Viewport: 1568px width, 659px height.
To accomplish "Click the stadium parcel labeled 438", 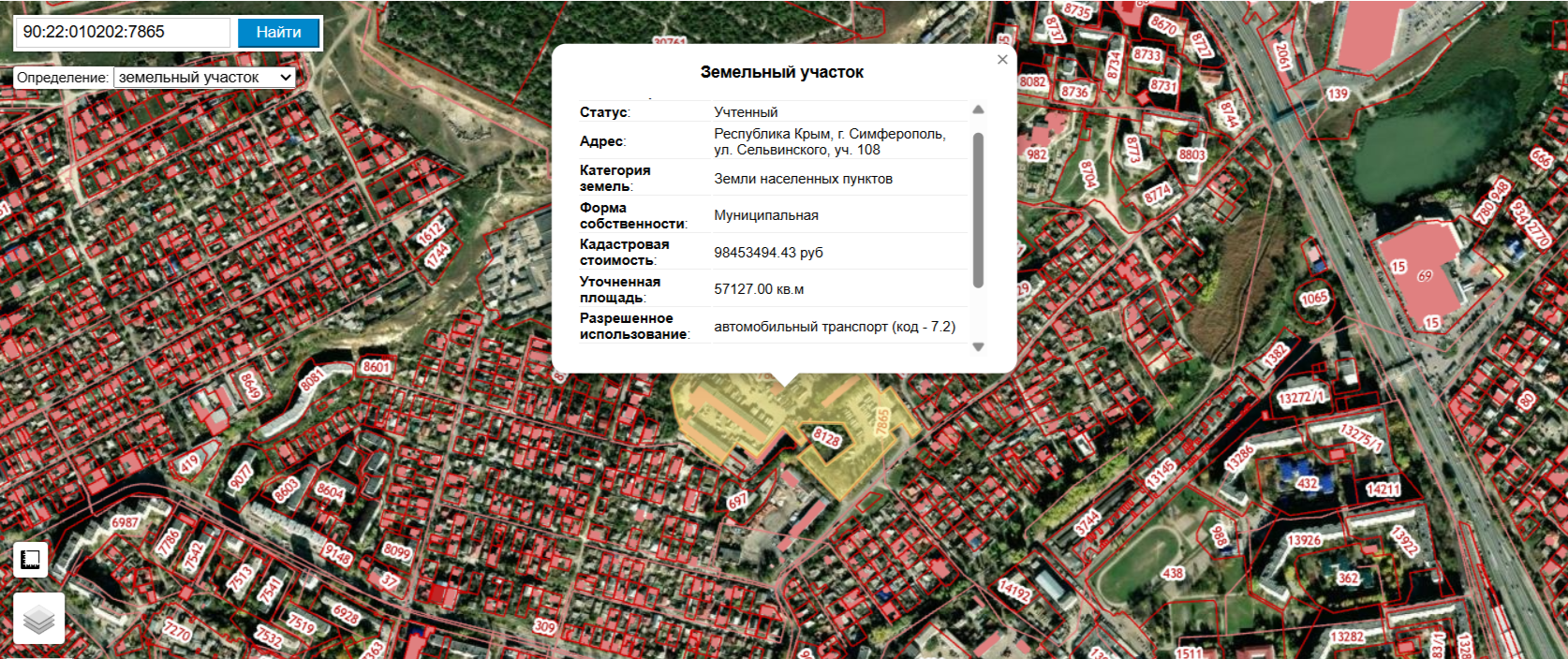I will [x=1173, y=573].
